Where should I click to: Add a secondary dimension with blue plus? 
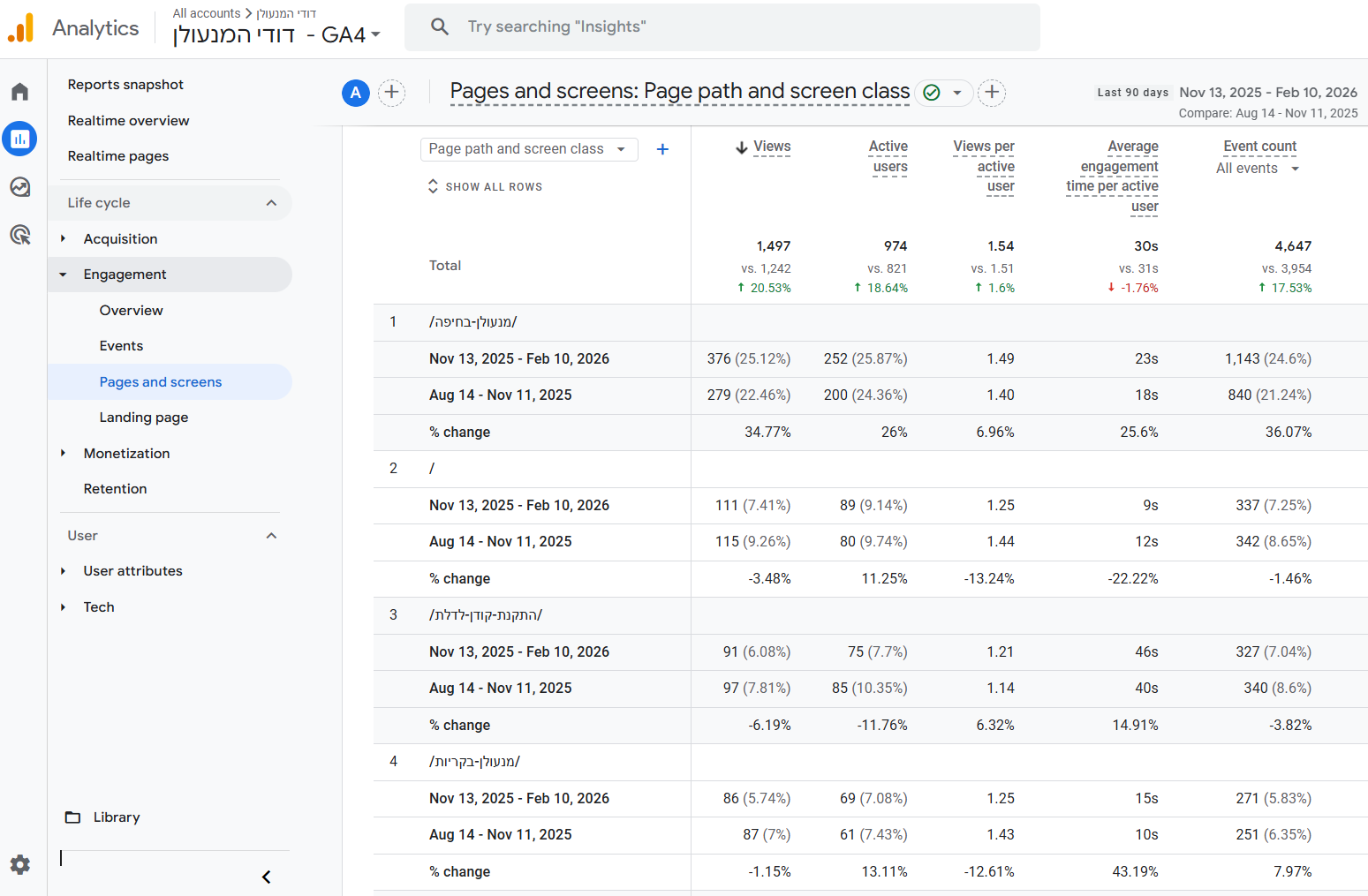[x=662, y=149]
